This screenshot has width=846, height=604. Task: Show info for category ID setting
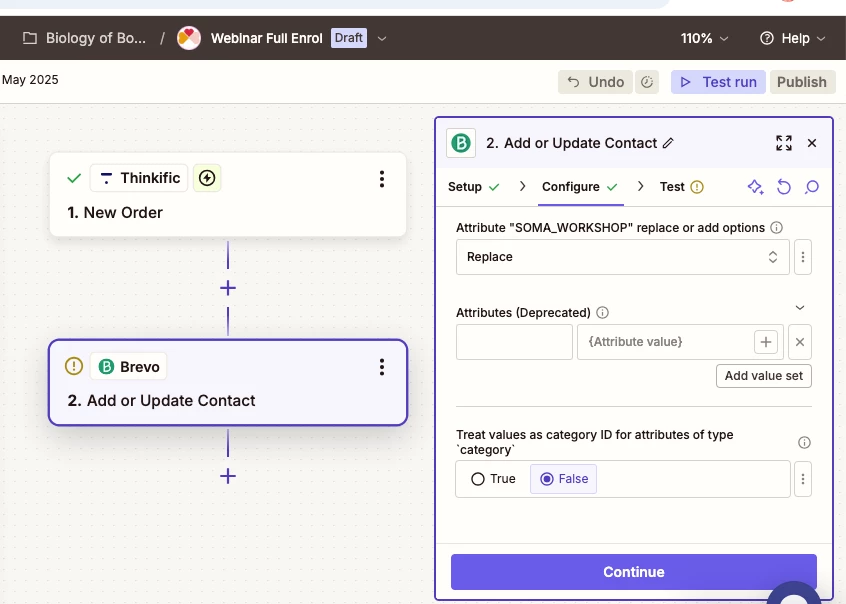[x=804, y=443]
